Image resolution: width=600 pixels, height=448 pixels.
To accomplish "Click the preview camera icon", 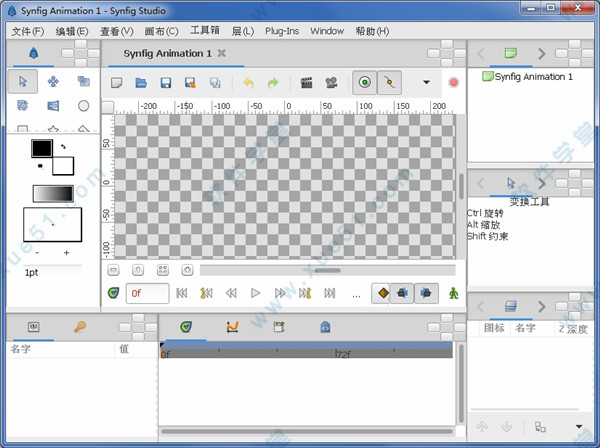I will coord(331,83).
